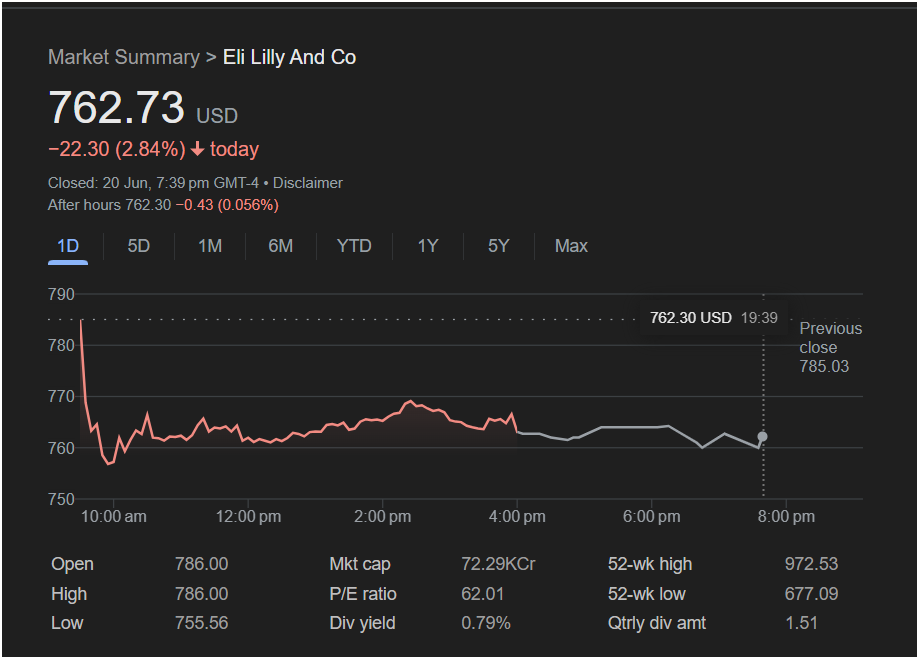Click the Previous close 785.03 label
This screenshot has height=659, width=919.
click(830, 347)
